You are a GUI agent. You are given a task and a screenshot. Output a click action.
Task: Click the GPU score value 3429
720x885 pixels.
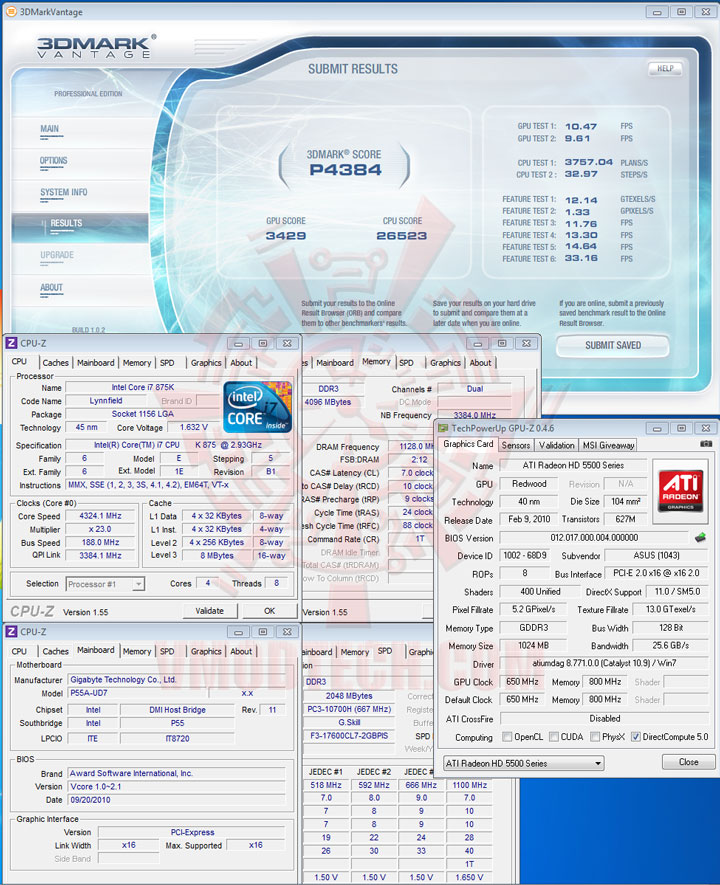click(x=286, y=235)
